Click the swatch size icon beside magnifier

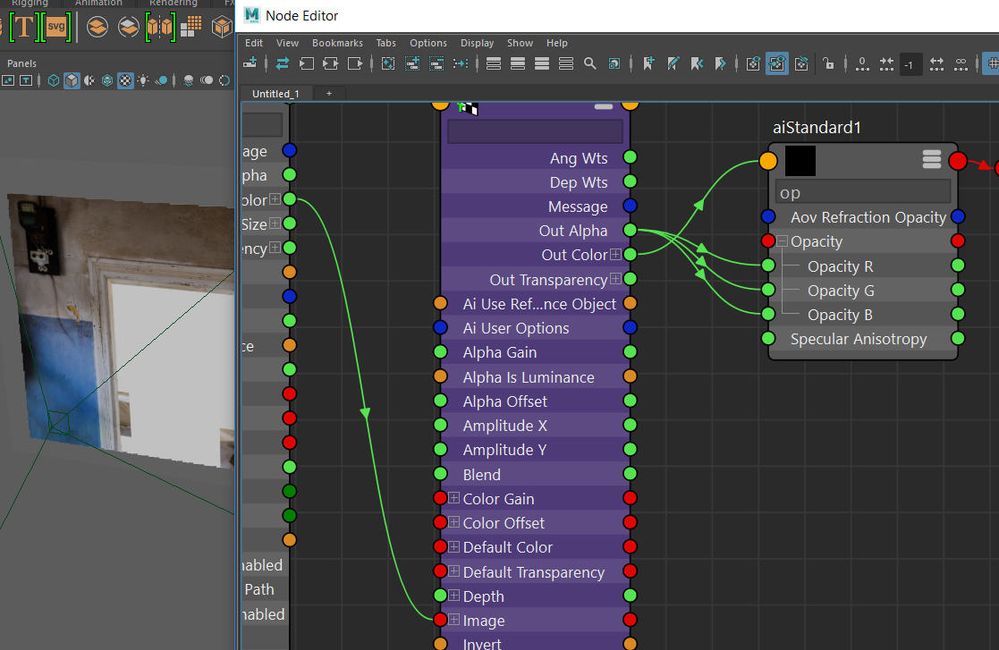tap(614, 63)
